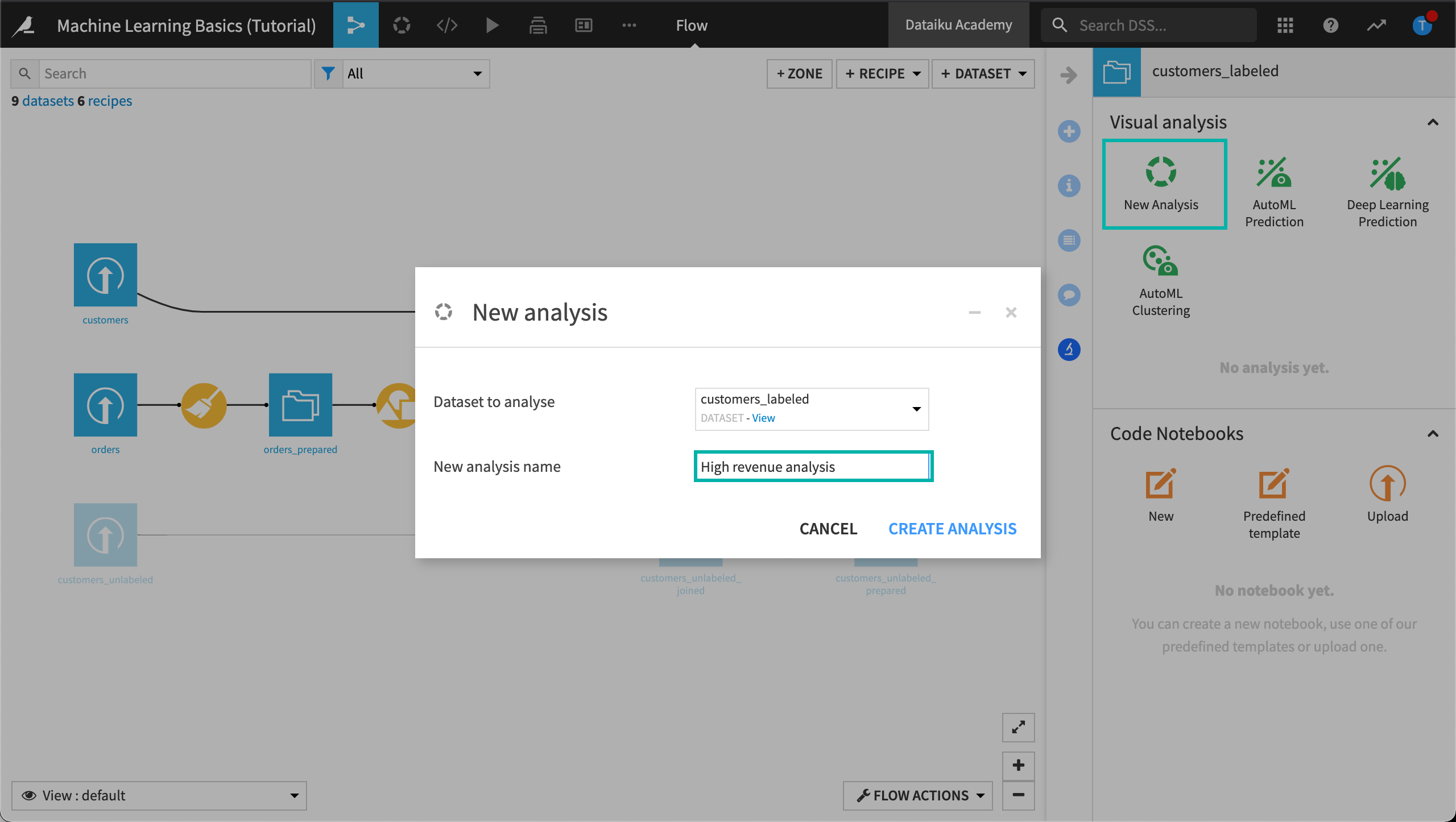This screenshot has width=1456, height=822.
Task: Click CREATE ANALYSIS button
Action: tap(953, 529)
